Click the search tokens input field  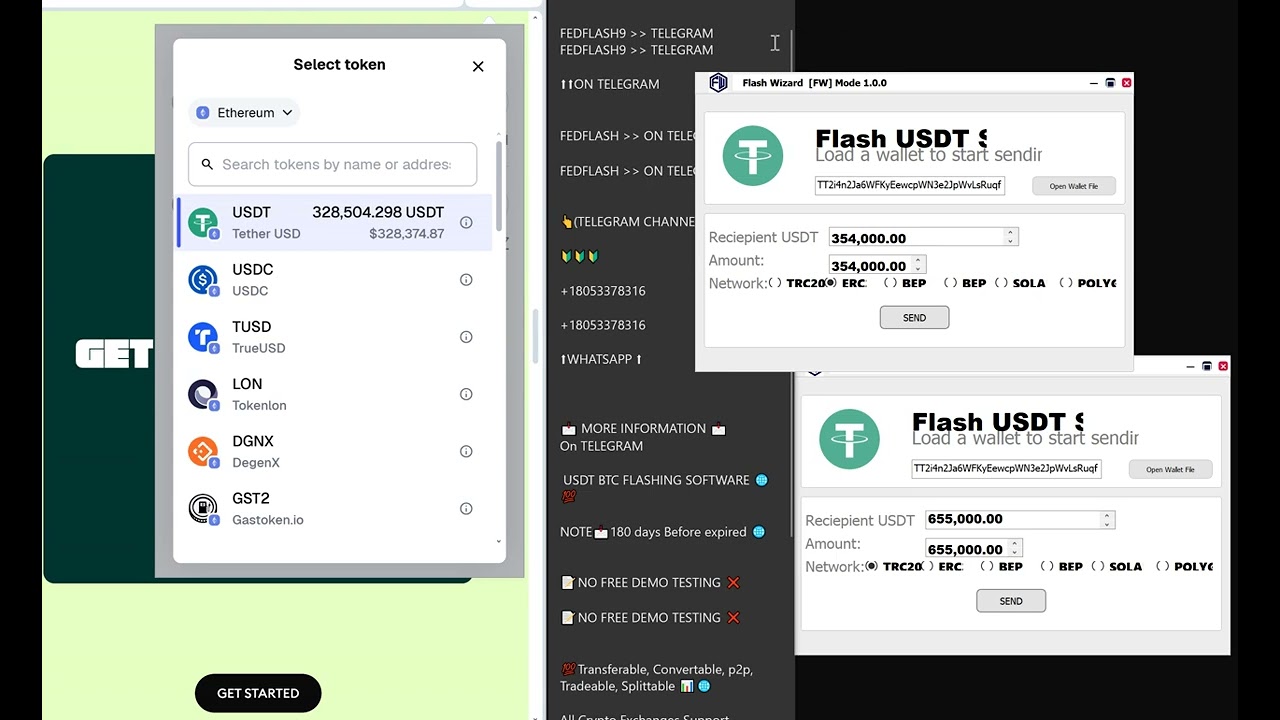click(x=332, y=164)
